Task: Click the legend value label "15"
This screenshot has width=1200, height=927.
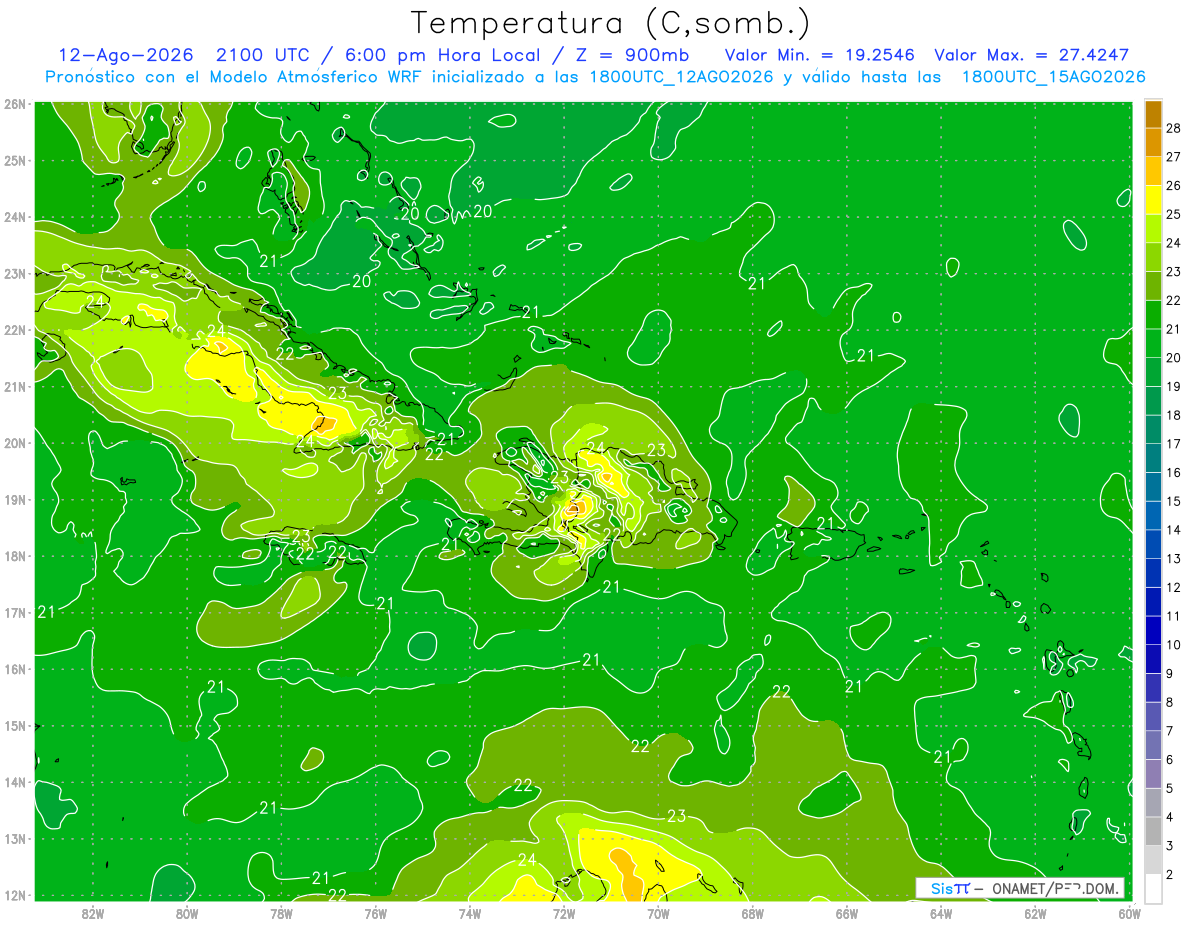Action: 1174,501
